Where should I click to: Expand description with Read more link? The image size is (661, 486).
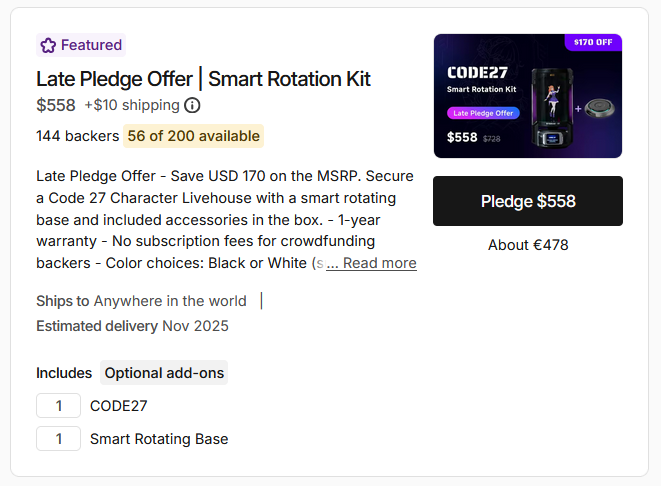coord(371,263)
